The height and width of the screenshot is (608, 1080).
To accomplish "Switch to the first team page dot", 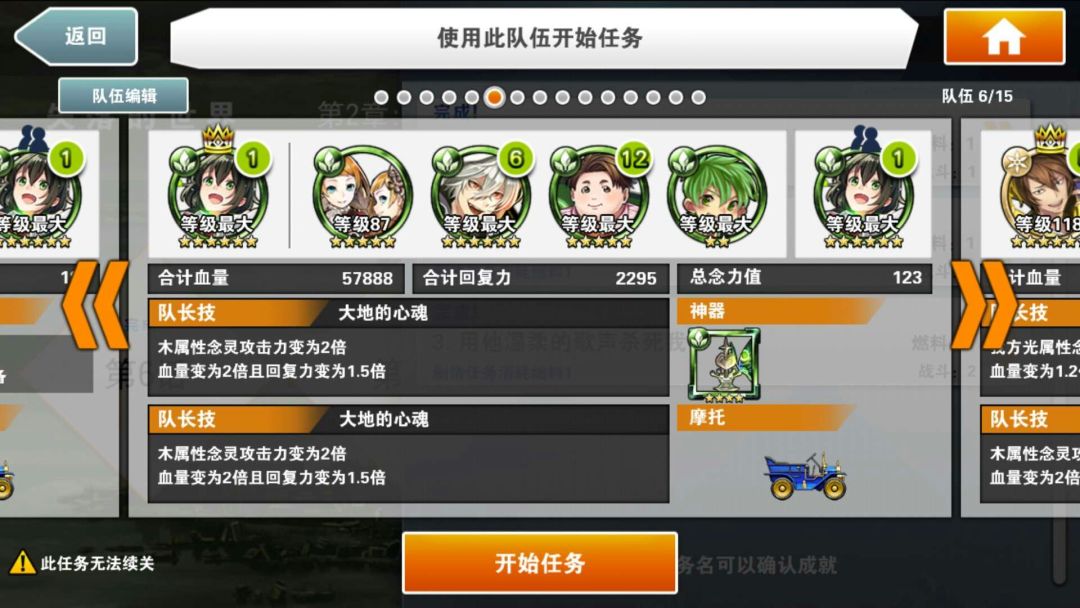I will 381,98.
